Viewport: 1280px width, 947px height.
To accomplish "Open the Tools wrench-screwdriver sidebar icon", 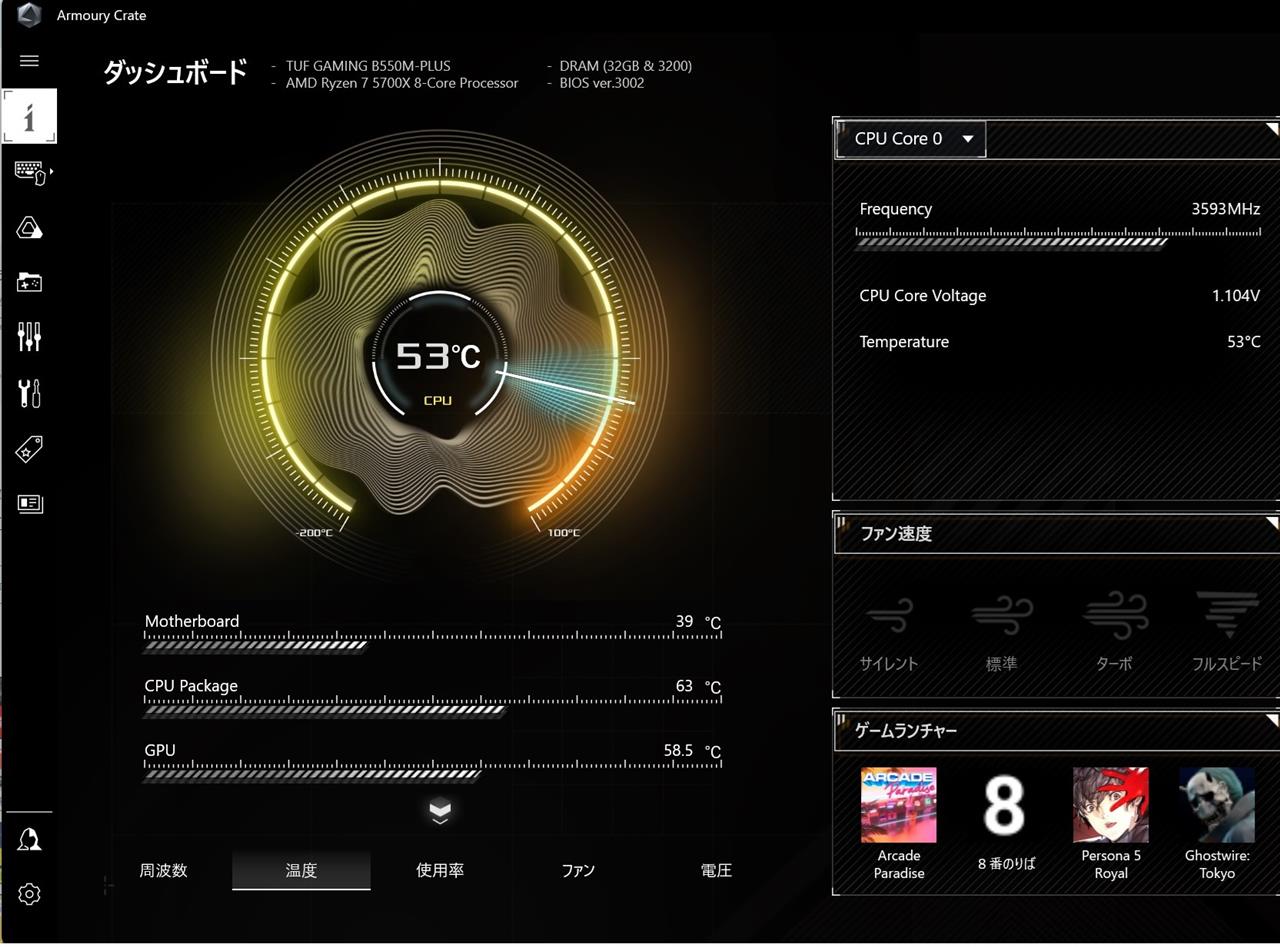I will tap(29, 393).
